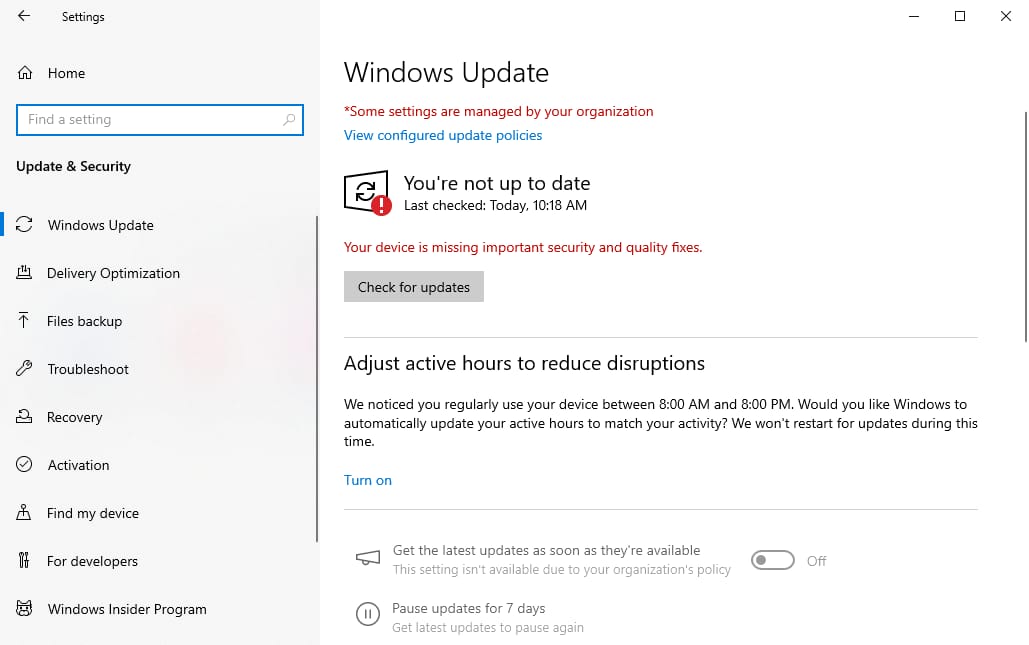1029x645 pixels.
Task: Click the Windows Insider Program icon
Action: pyautogui.click(x=25, y=609)
